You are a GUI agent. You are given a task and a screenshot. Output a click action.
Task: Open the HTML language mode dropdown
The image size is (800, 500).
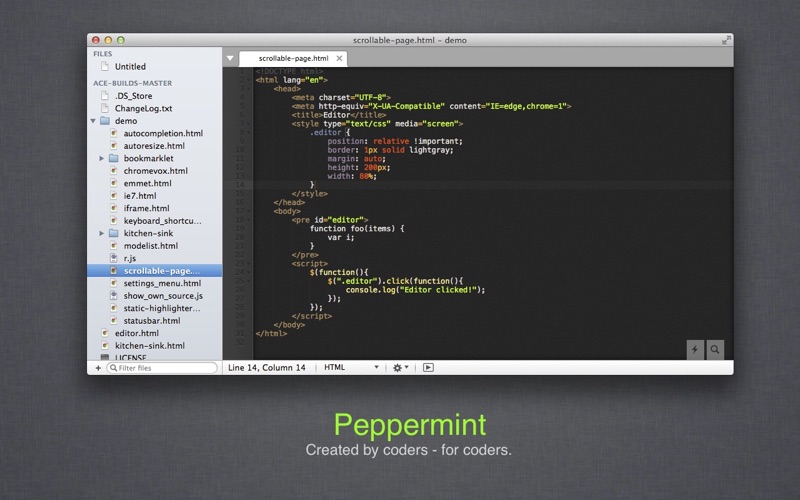coord(350,368)
